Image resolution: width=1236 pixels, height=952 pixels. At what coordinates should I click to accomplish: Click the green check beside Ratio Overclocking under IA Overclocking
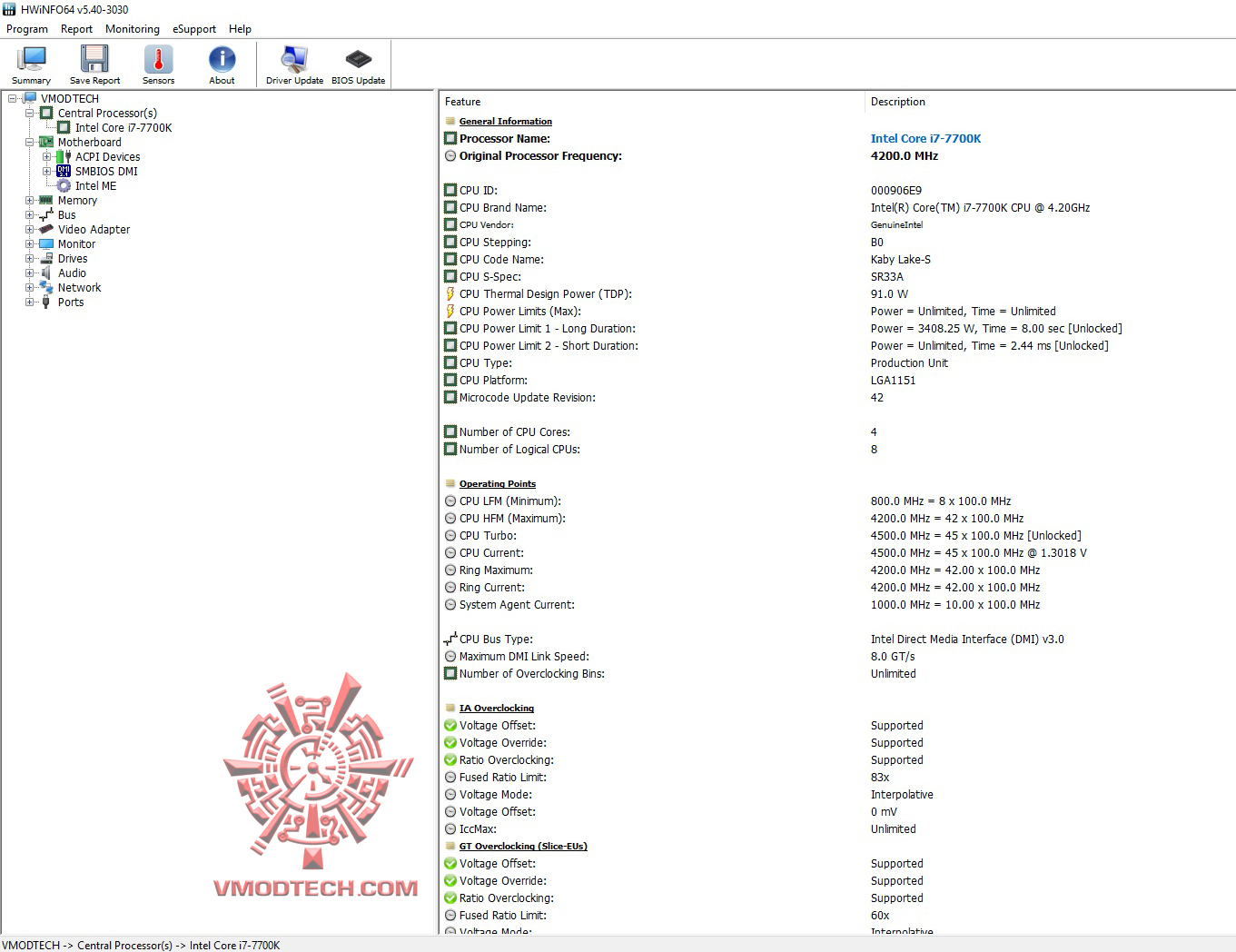pyautogui.click(x=450, y=759)
